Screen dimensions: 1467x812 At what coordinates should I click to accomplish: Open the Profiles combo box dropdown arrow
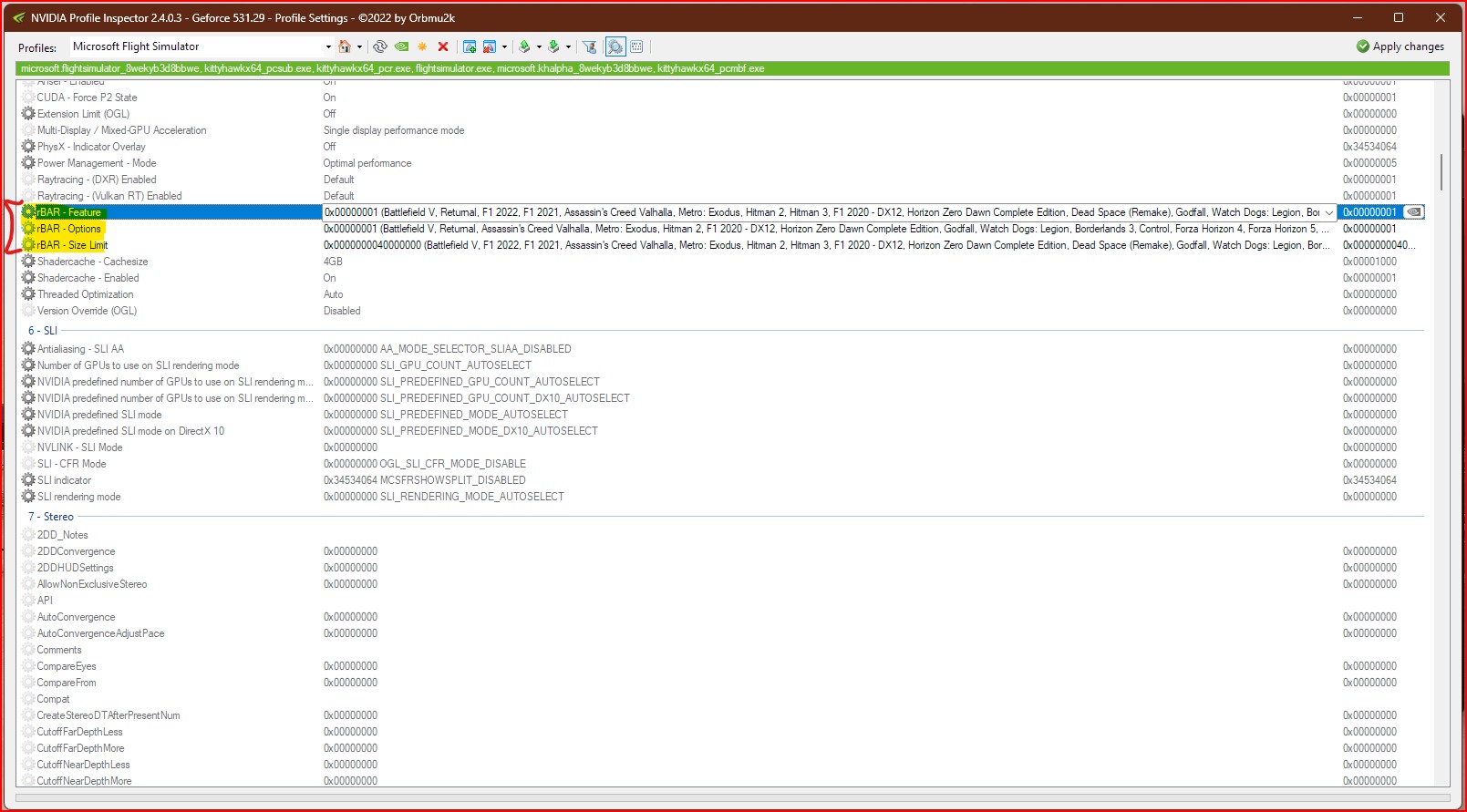tap(328, 46)
